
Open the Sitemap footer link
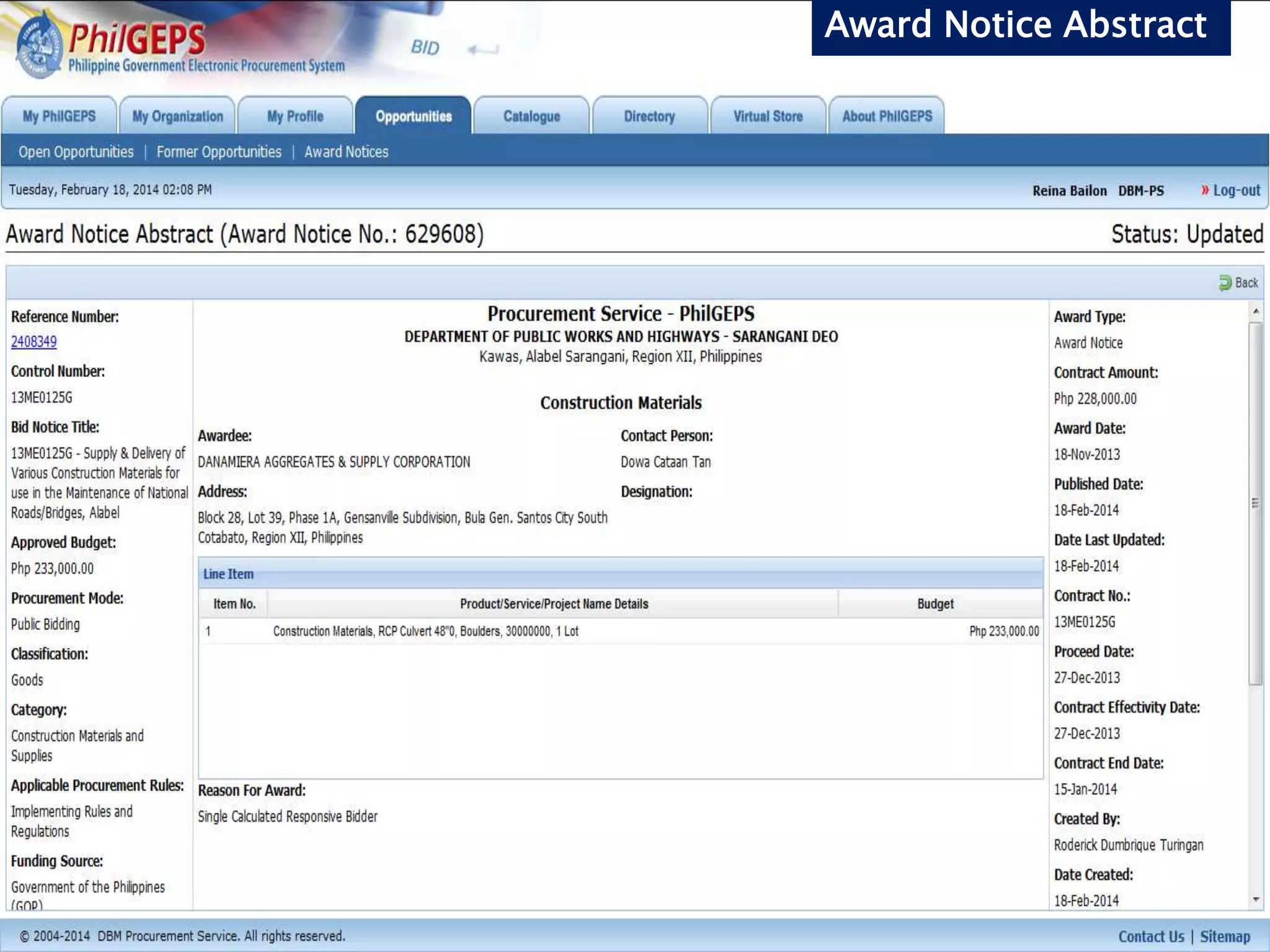[1225, 937]
